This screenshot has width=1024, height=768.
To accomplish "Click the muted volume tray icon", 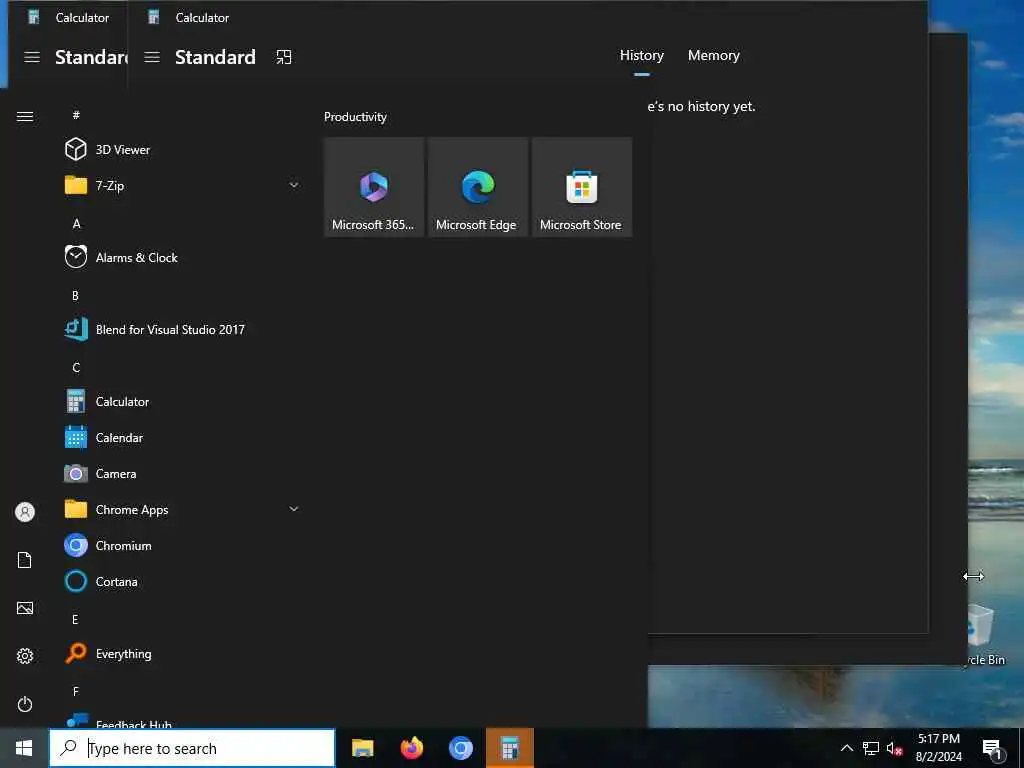I will [894, 748].
